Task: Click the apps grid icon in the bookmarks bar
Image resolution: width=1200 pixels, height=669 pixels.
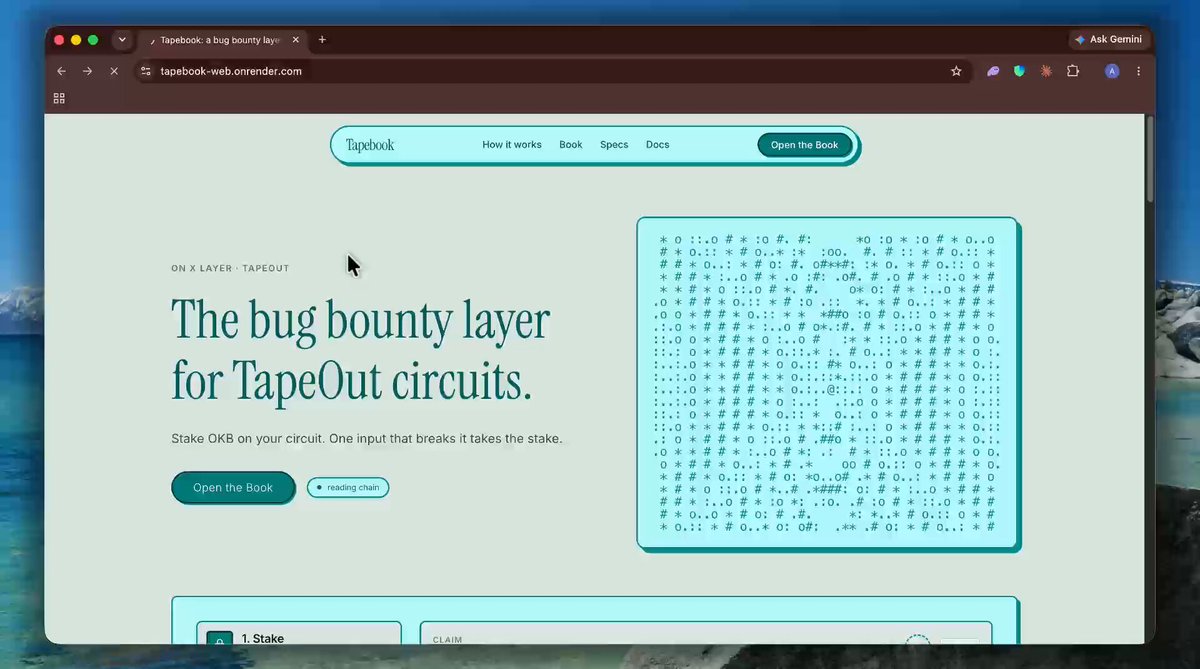Action: [59, 98]
